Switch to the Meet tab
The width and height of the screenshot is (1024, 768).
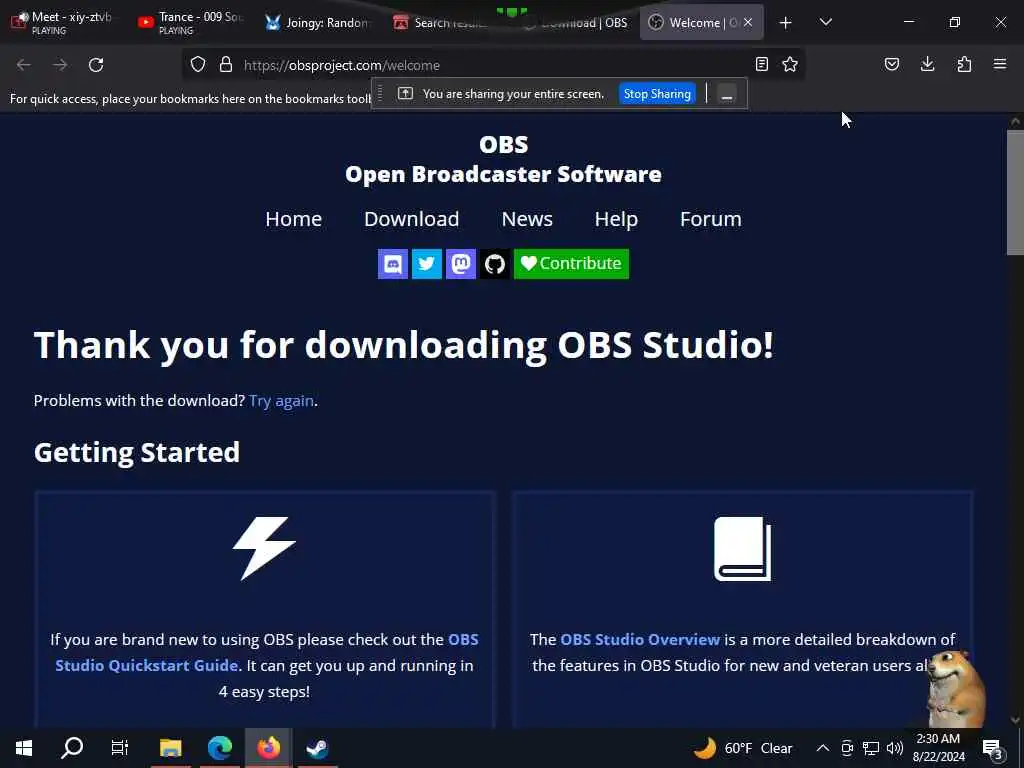click(63, 23)
